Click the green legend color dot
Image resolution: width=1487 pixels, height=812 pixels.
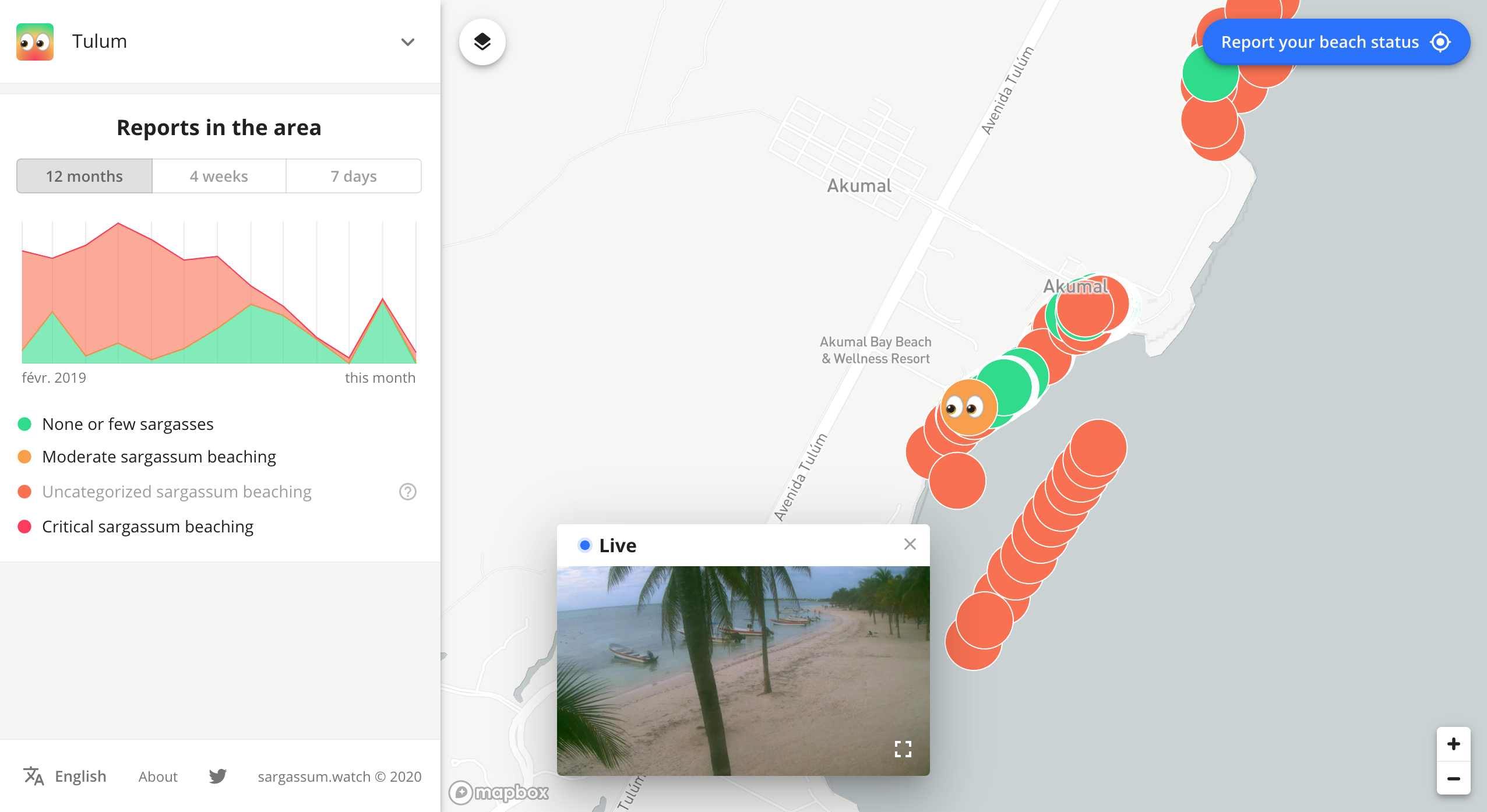(26, 423)
